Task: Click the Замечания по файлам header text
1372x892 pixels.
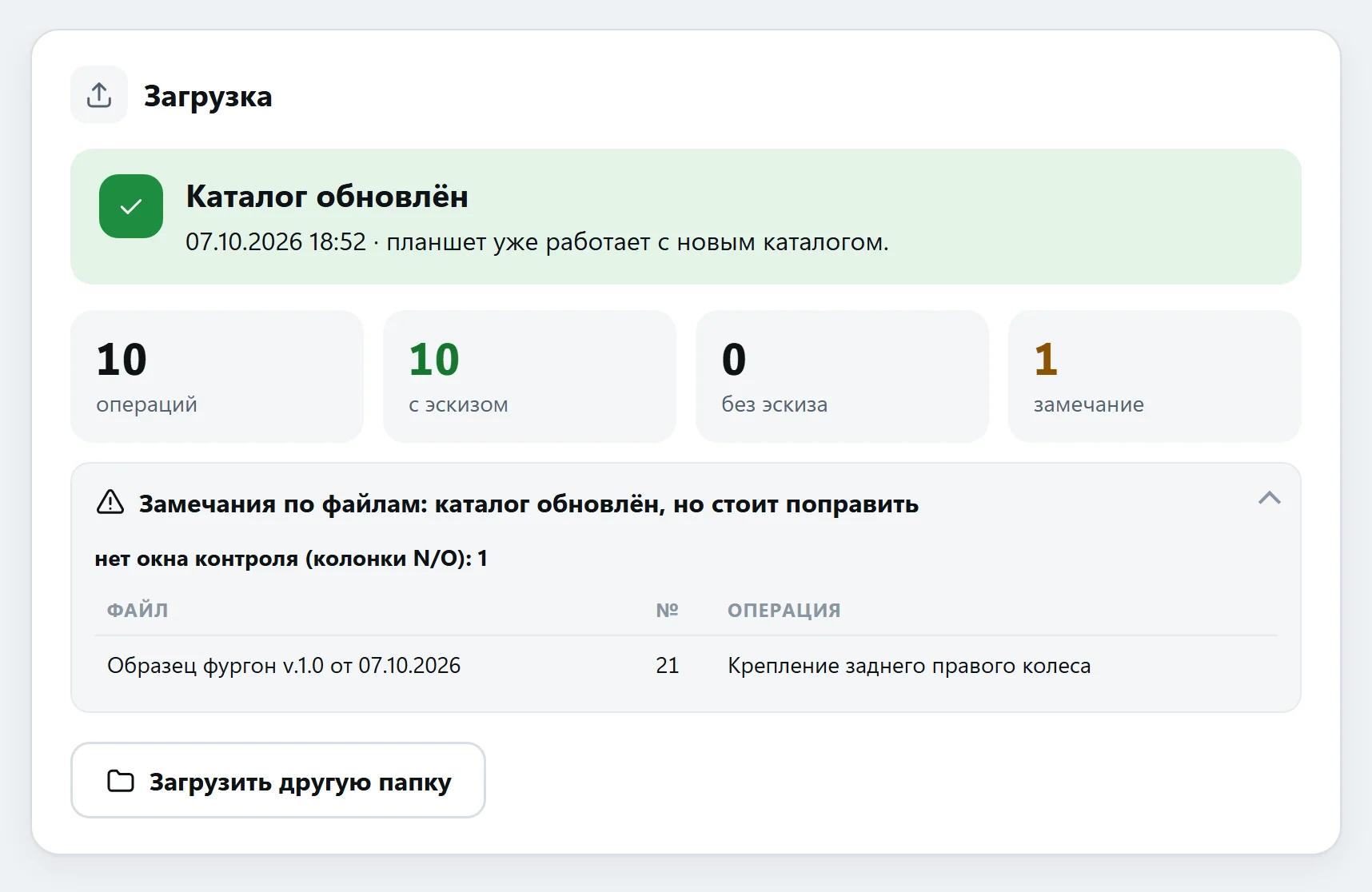Action: (528, 504)
